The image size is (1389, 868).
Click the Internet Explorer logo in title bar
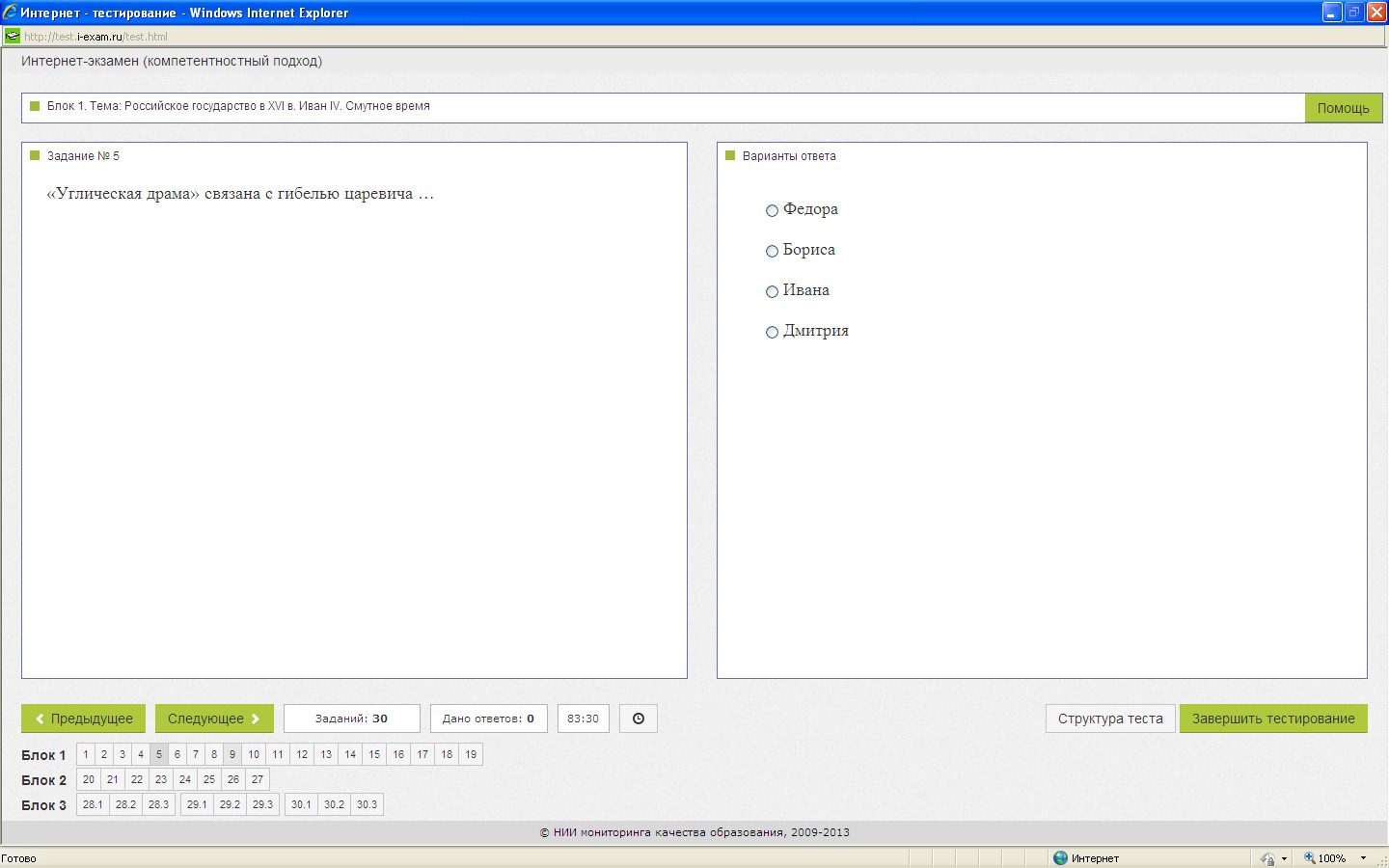click(x=10, y=13)
